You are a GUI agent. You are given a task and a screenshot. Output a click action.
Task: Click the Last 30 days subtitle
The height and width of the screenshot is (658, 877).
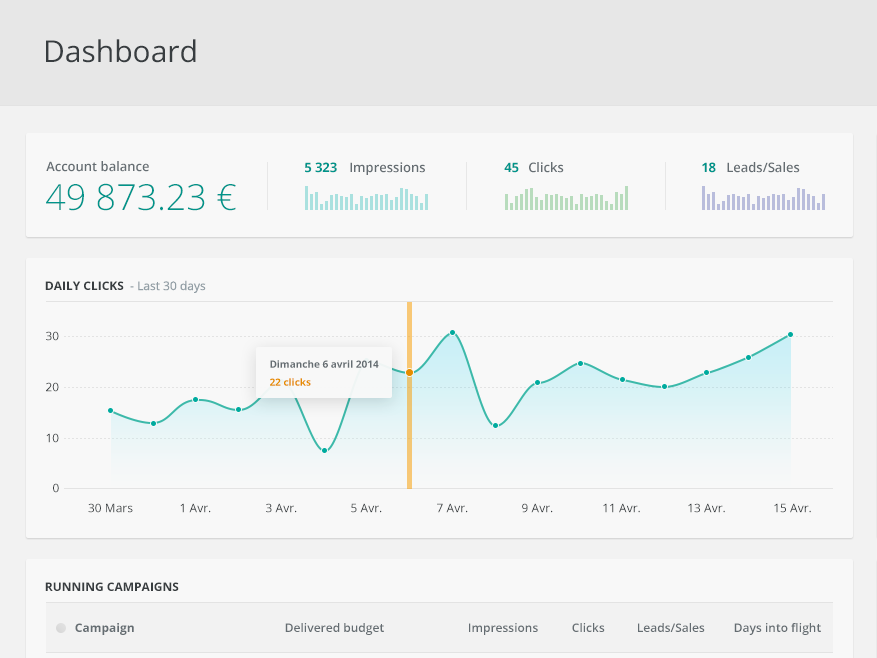pos(171,286)
